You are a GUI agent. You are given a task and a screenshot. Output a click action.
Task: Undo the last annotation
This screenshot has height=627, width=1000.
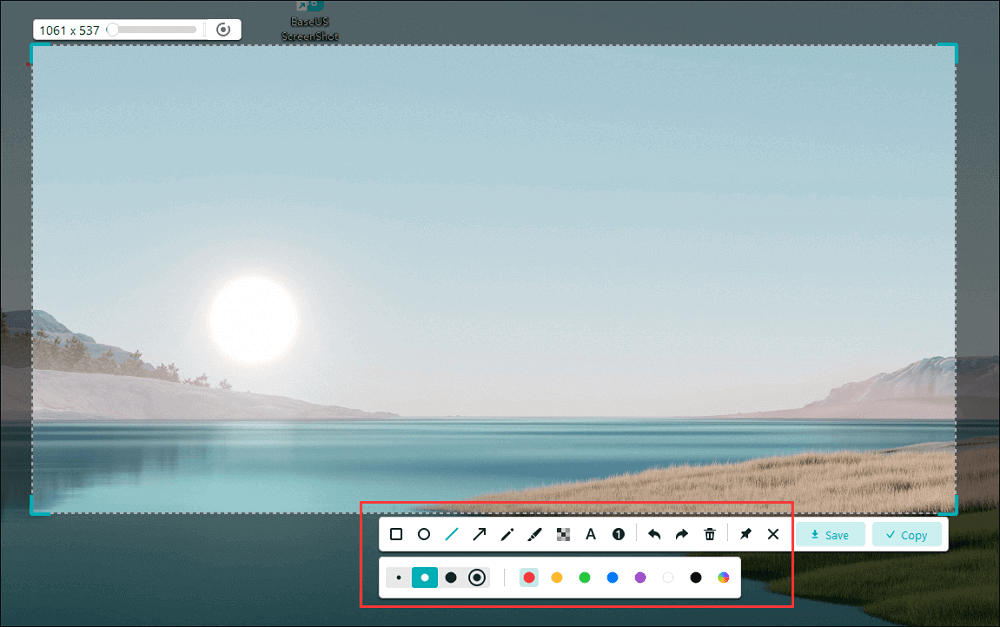pyautogui.click(x=654, y=534)
